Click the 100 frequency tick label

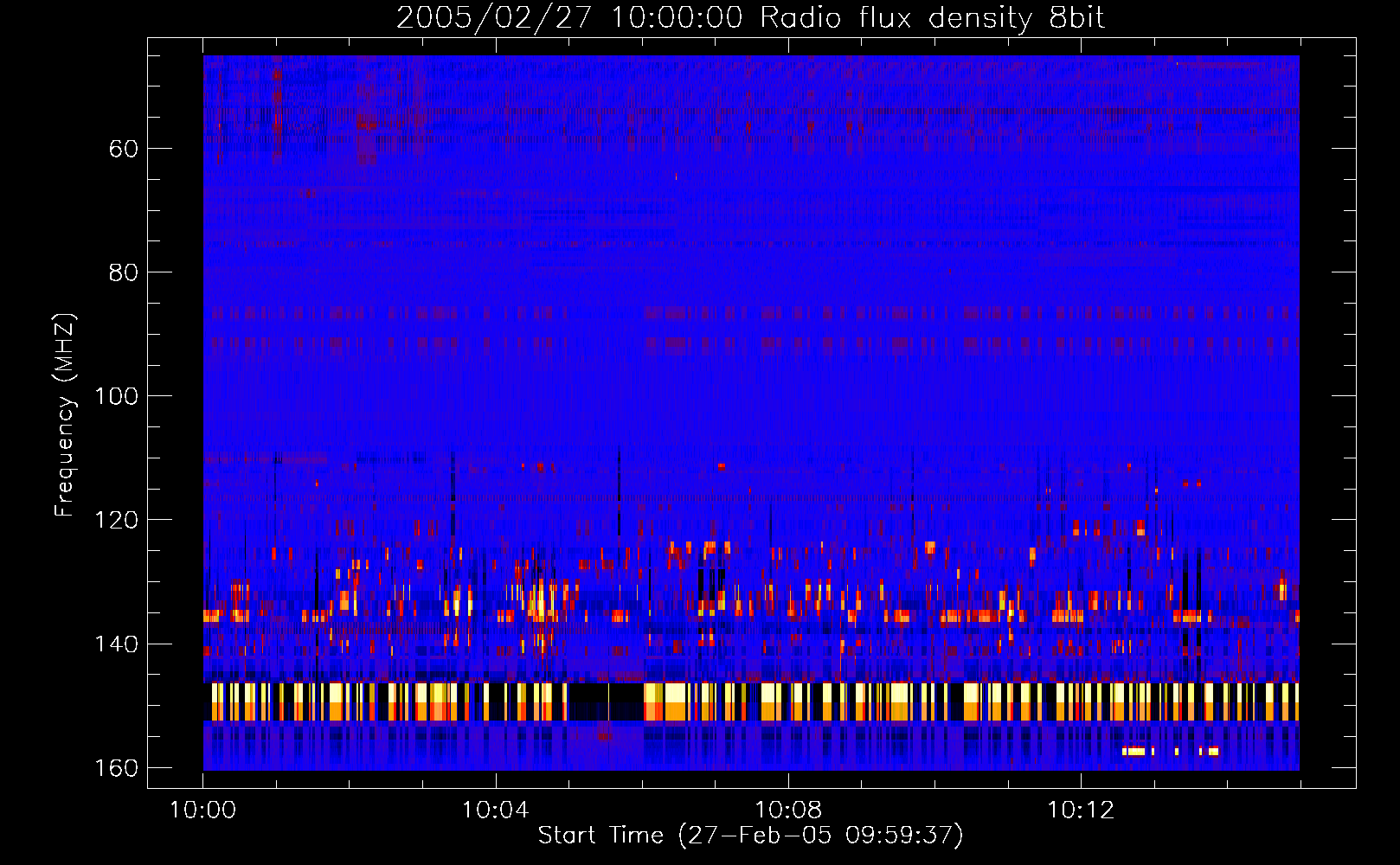[116, 396]
